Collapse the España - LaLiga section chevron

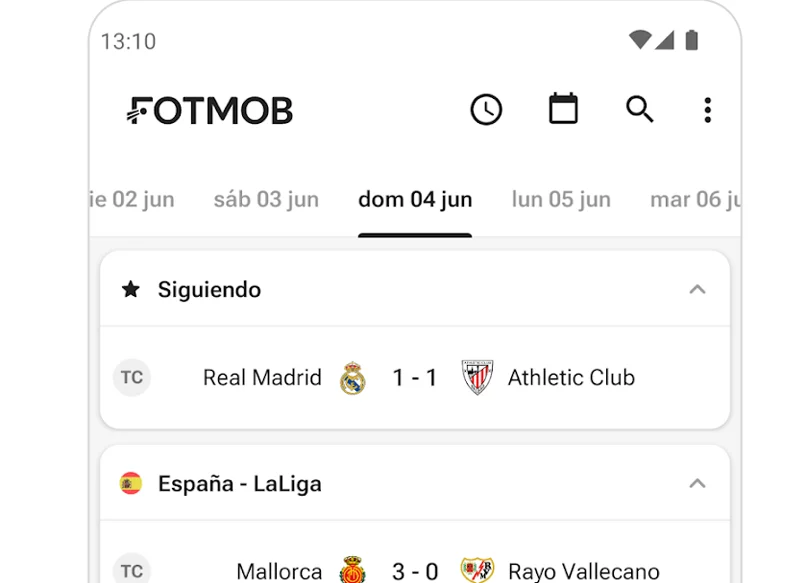pos(697,484)
